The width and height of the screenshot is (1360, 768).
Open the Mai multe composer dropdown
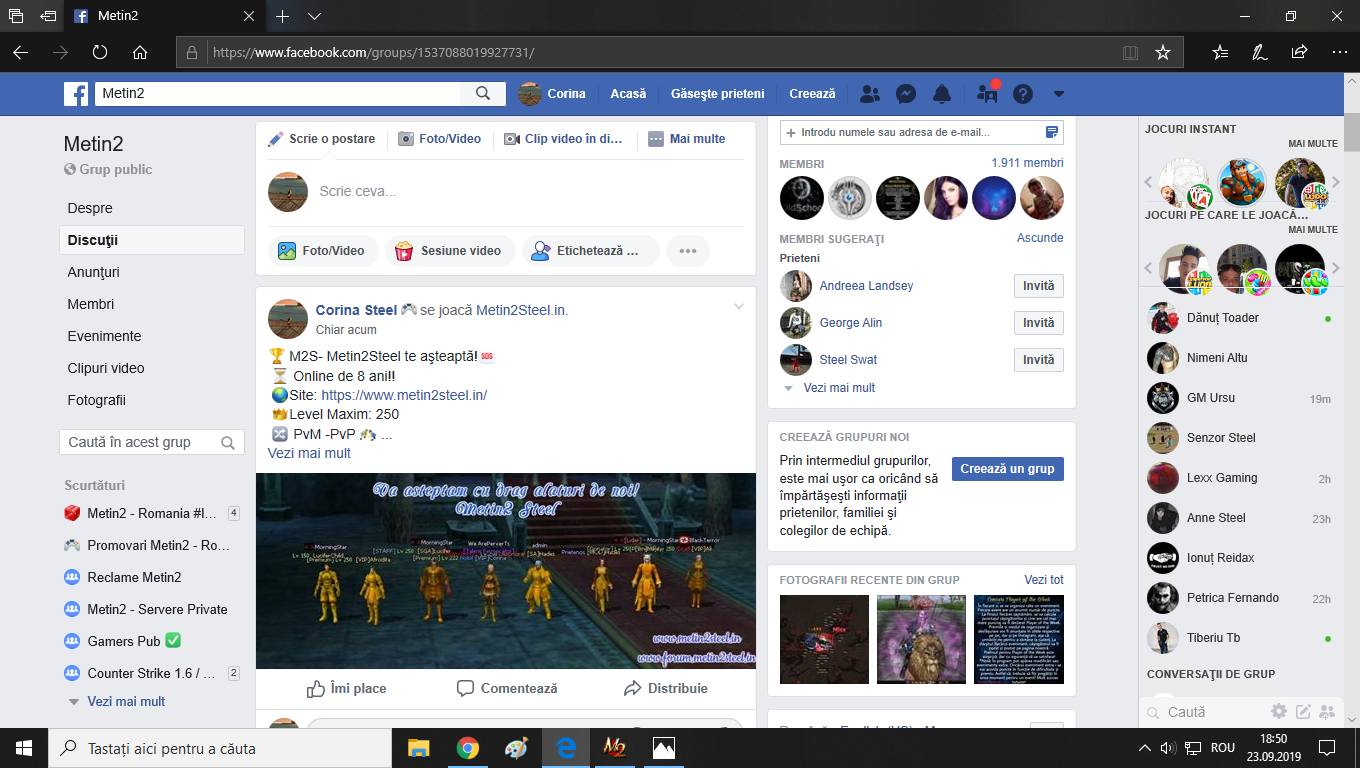pos(687,139)
